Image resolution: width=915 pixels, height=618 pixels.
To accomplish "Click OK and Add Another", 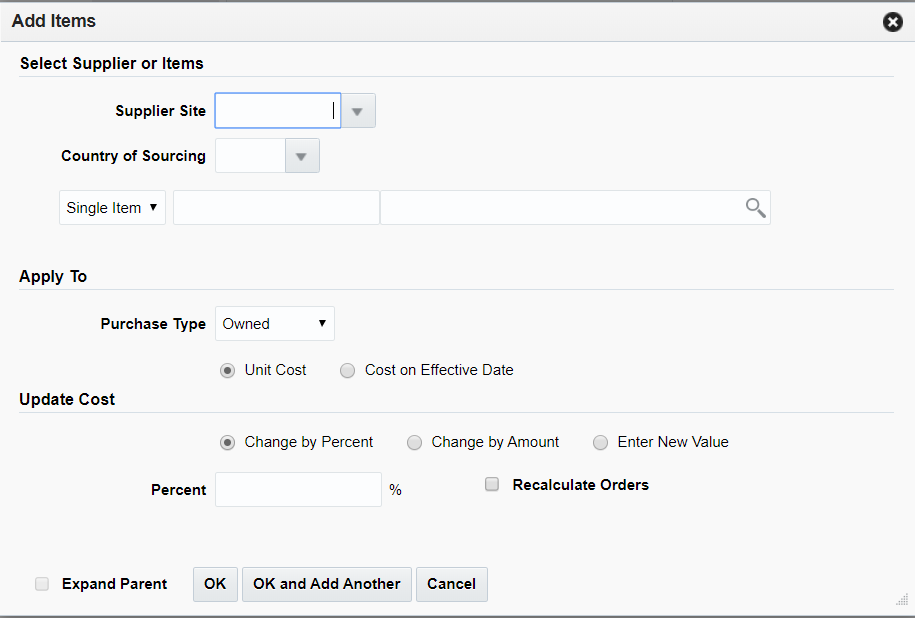I will [x=326, y=584].
